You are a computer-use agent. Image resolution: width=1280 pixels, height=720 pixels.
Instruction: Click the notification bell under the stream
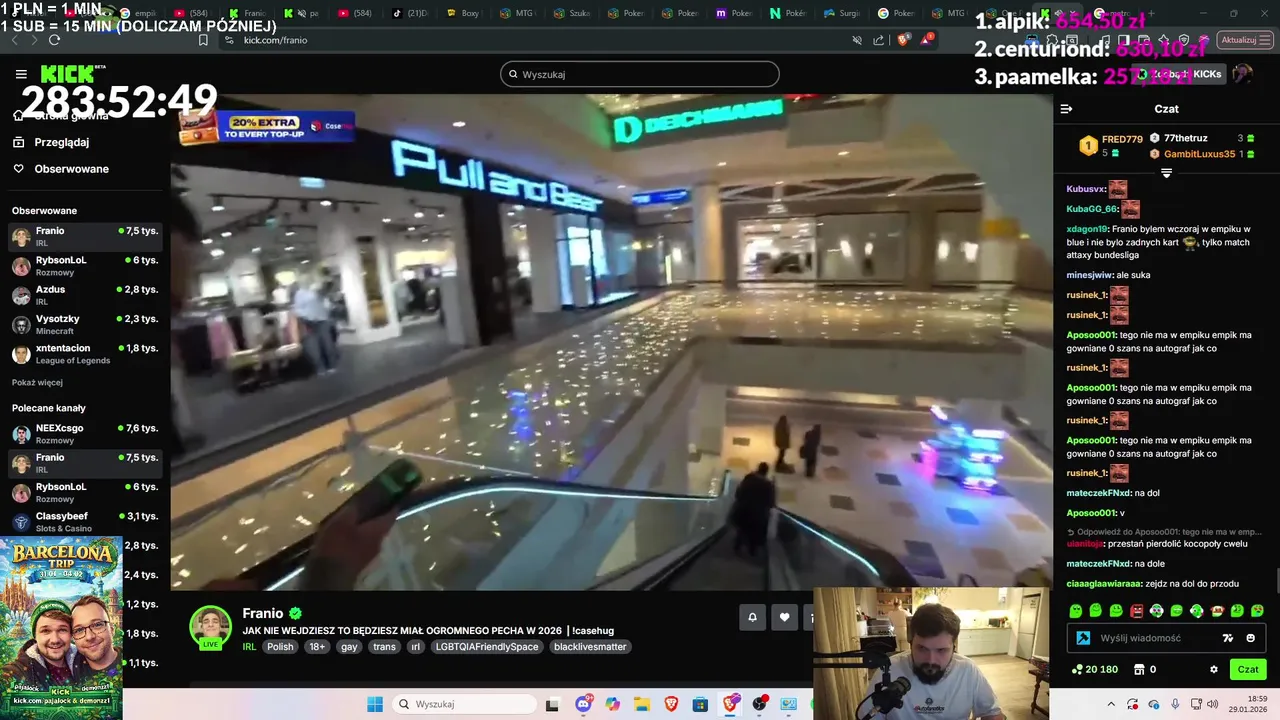pos(753,617)
